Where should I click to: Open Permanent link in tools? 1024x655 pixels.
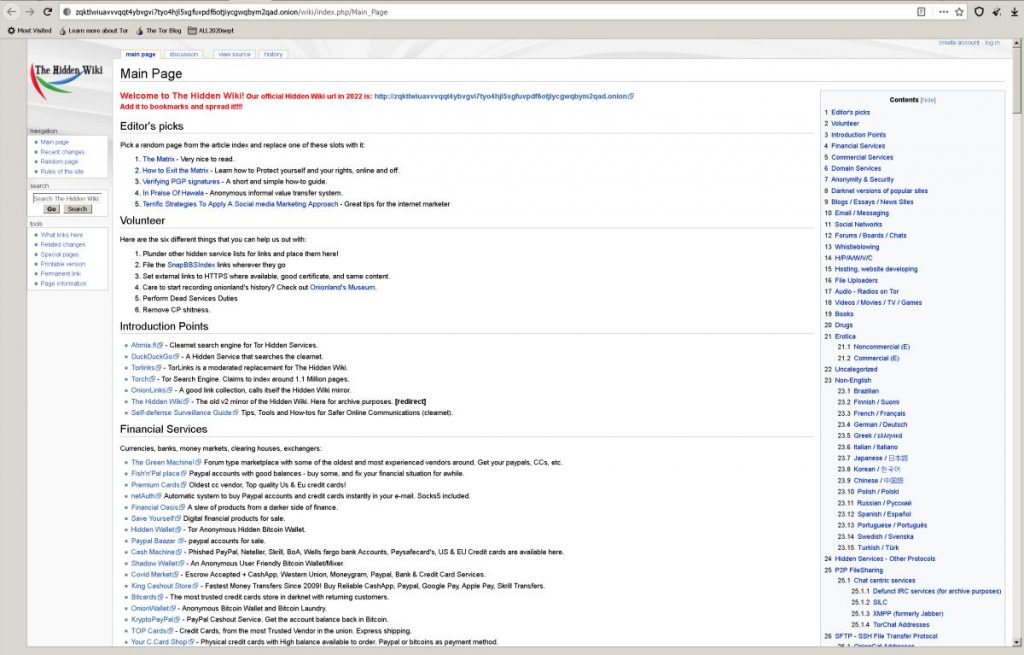[61, 274]
